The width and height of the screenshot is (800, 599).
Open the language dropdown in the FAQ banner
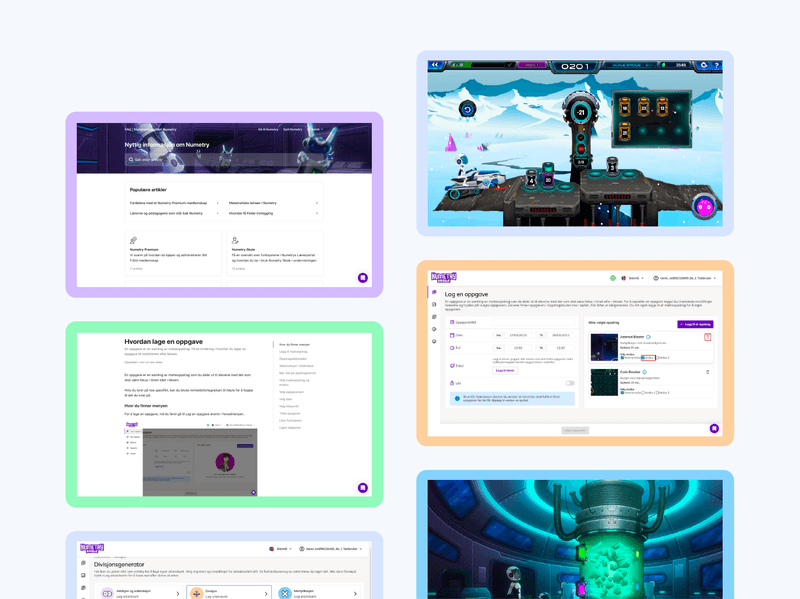pyautogui.click(x=316, y=130)
